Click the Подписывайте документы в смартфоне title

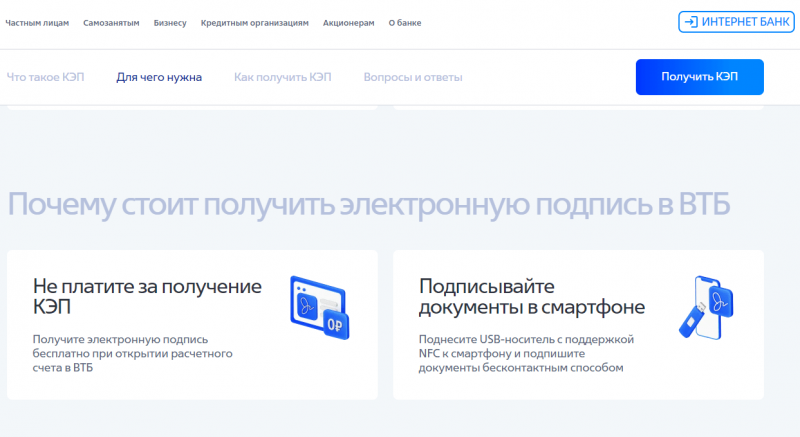[532, 296]
